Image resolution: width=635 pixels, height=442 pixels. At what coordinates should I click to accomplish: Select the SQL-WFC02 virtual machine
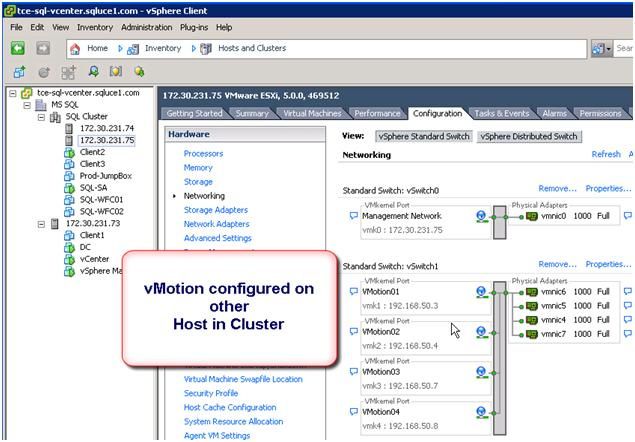tap(102, 211)
